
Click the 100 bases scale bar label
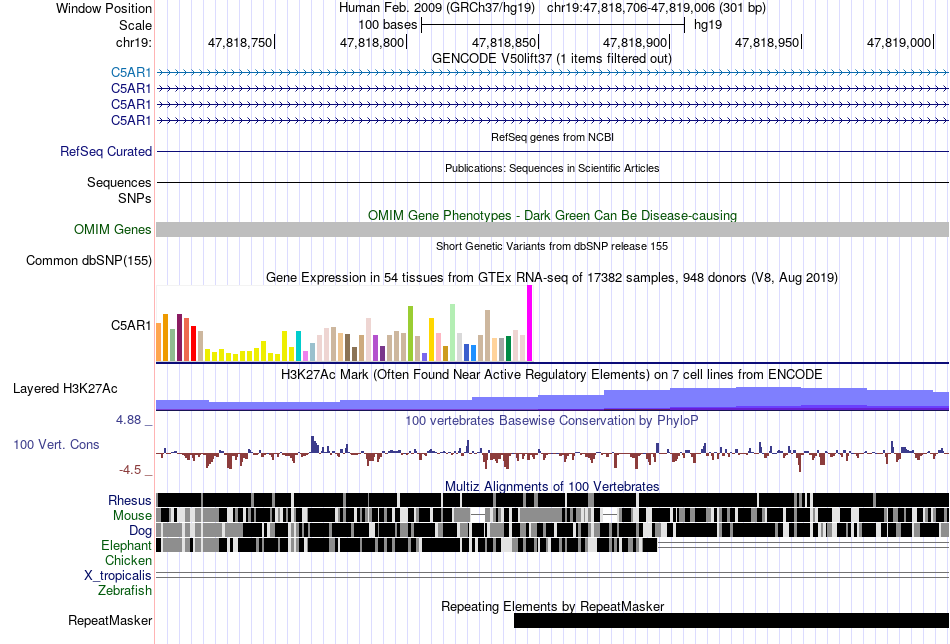tap(387, 25)
